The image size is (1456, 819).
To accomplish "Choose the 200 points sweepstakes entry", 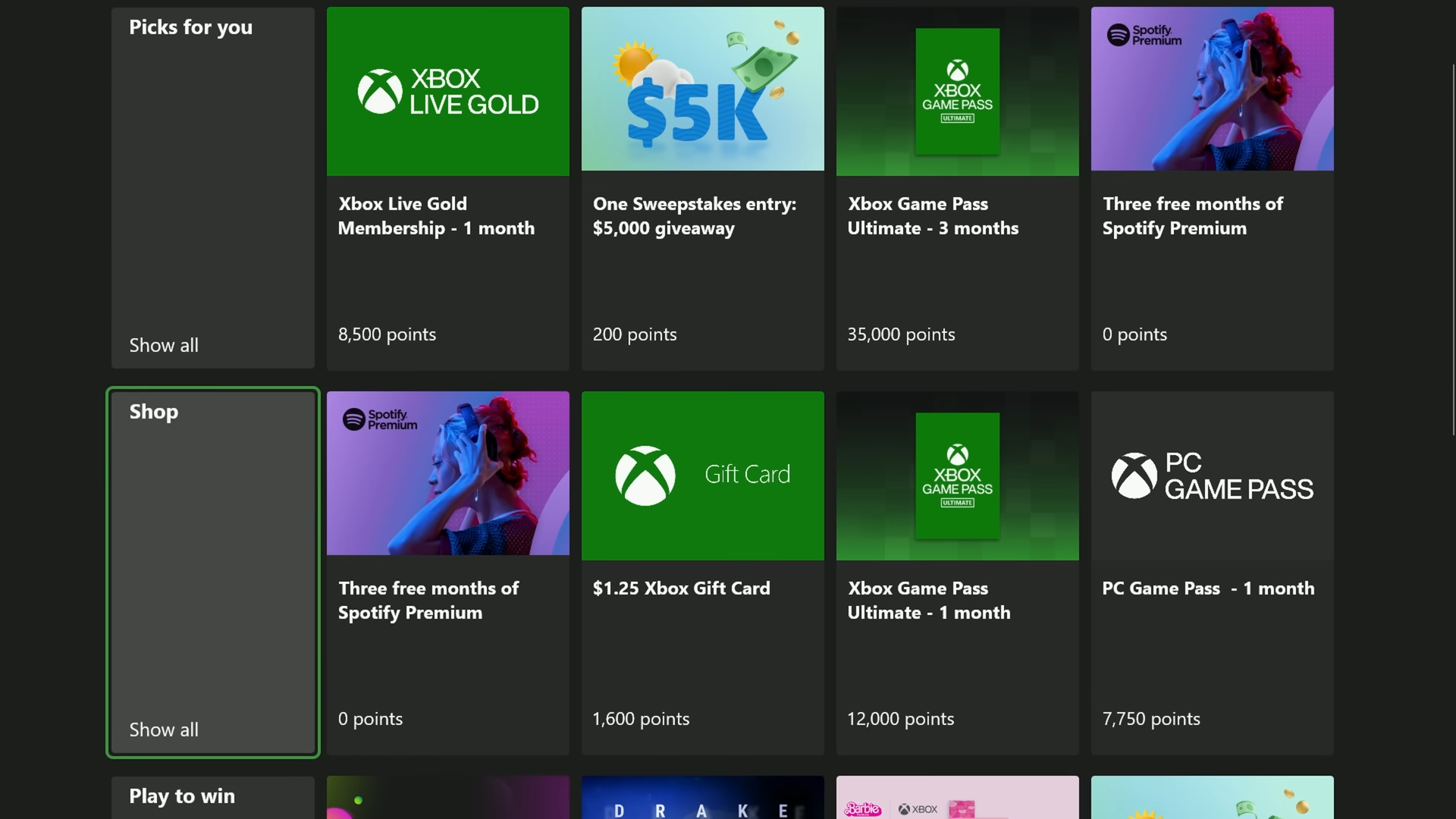I will [635, 334].
